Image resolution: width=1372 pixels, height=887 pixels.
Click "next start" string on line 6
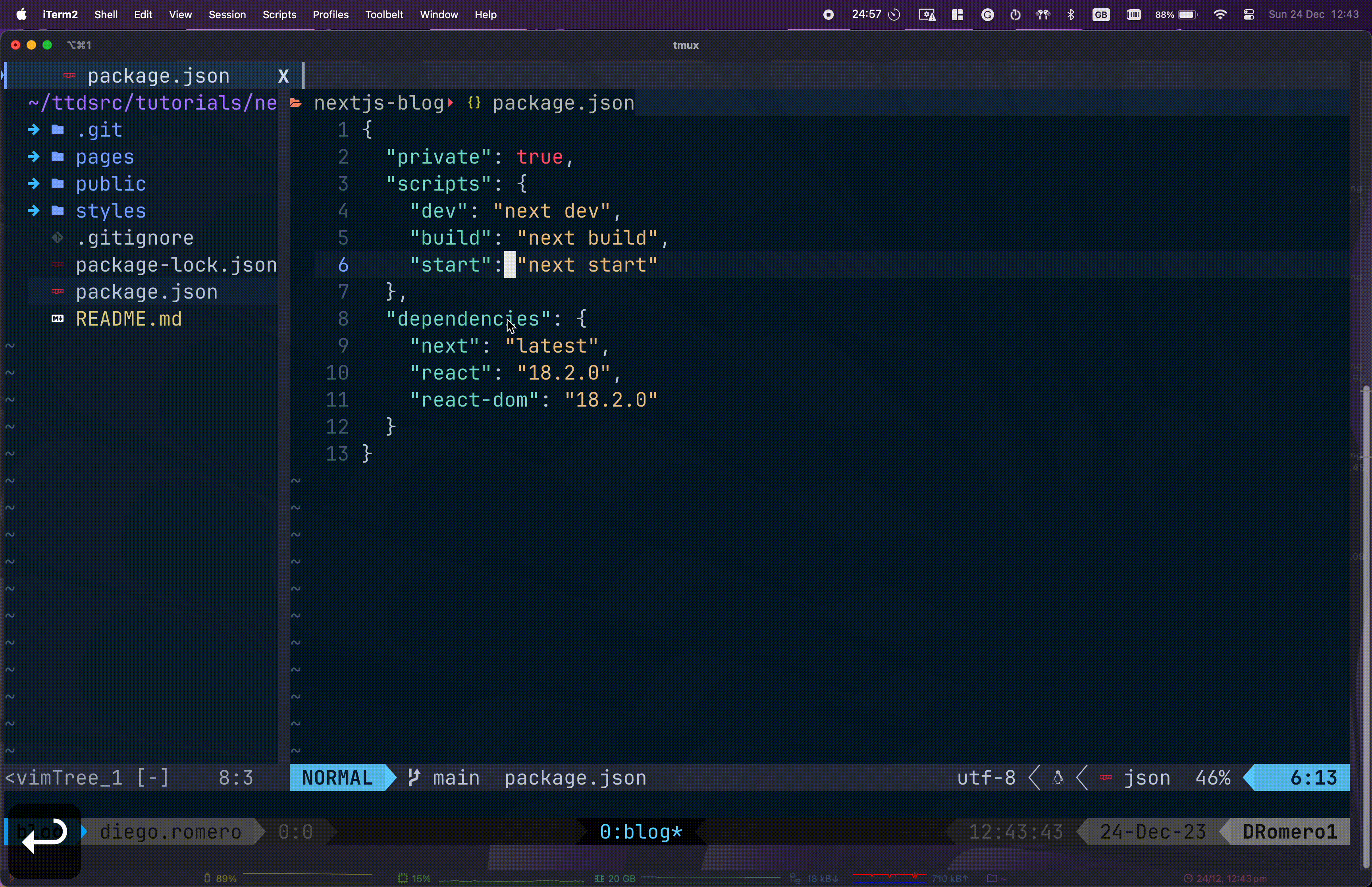pyautogui.click(x=587, y=265)
